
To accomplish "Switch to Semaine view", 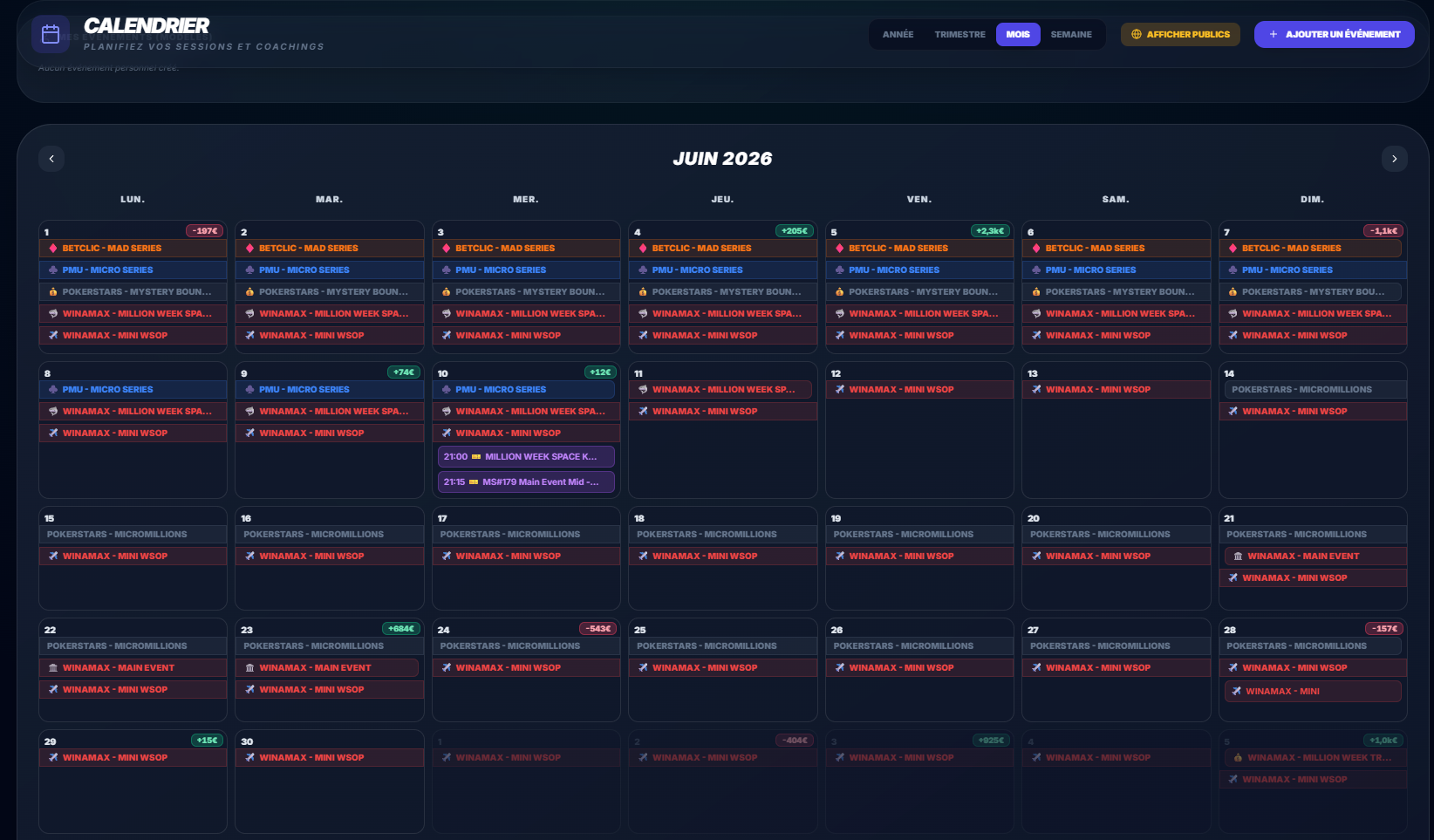I will (x=1071, y=35).
